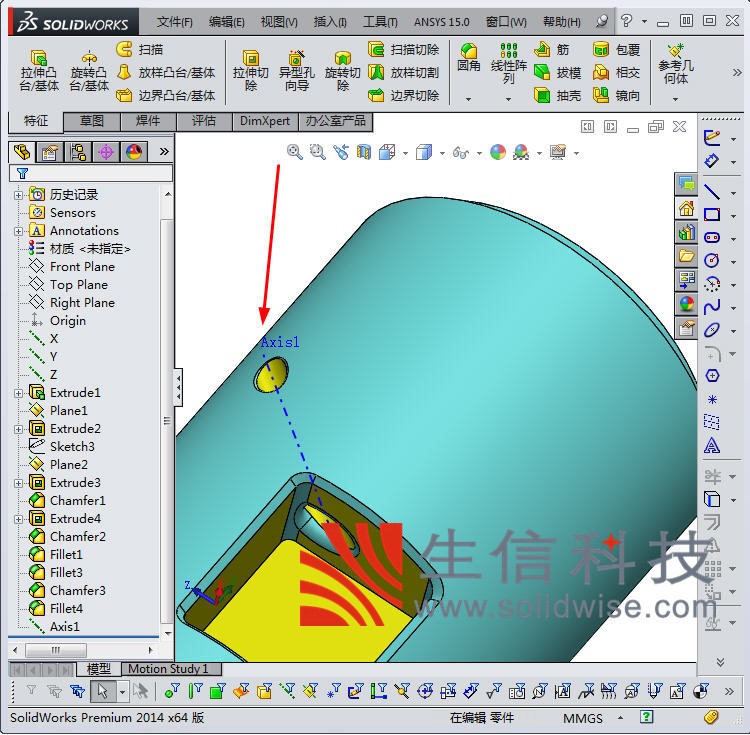This screenshot has width=750, height=735.
Task: Open the SolidWorks Resources home pane
Action: (686, 208)
